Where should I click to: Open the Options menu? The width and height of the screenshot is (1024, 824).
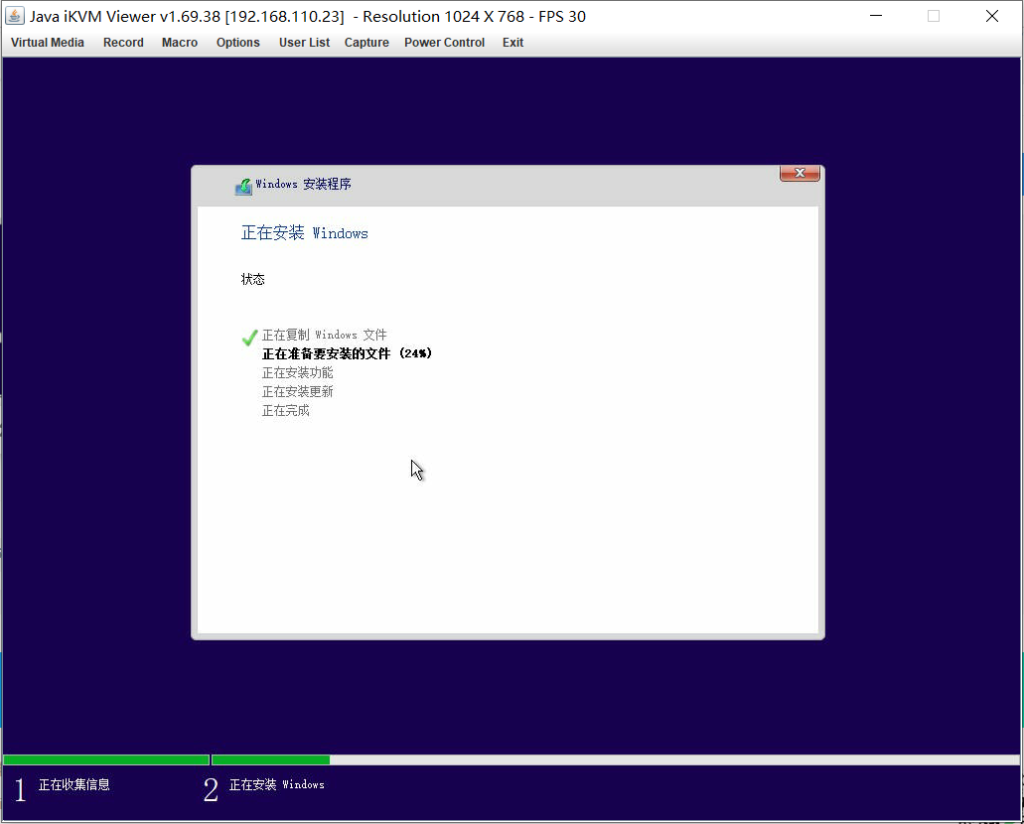[x=238, y=43]
